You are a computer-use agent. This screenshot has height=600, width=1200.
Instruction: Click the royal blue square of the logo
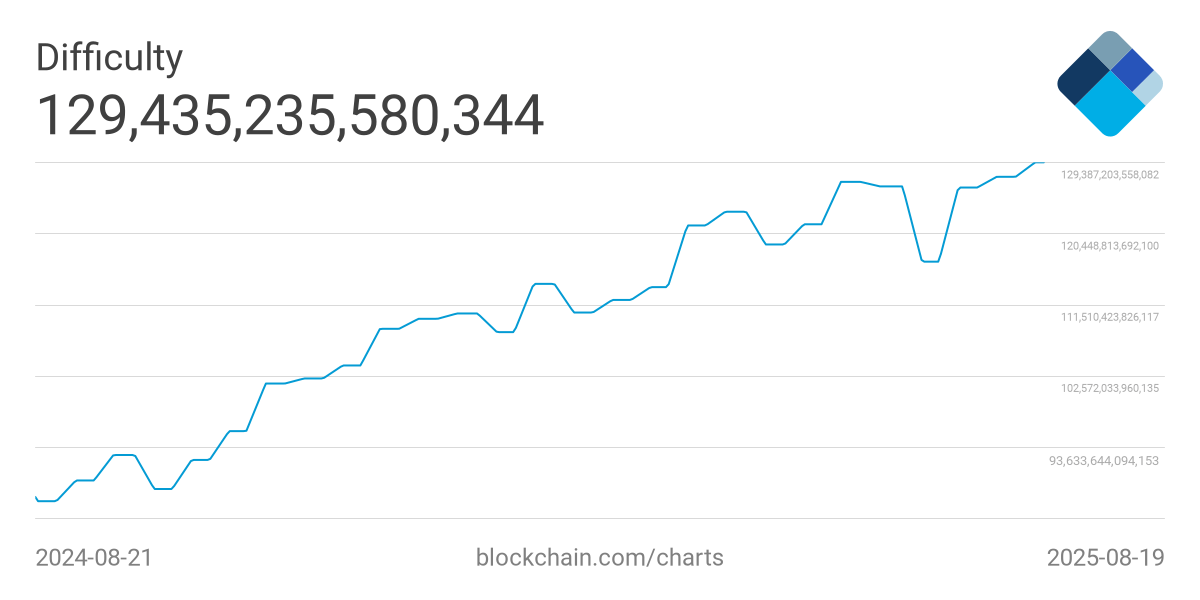1132,69
